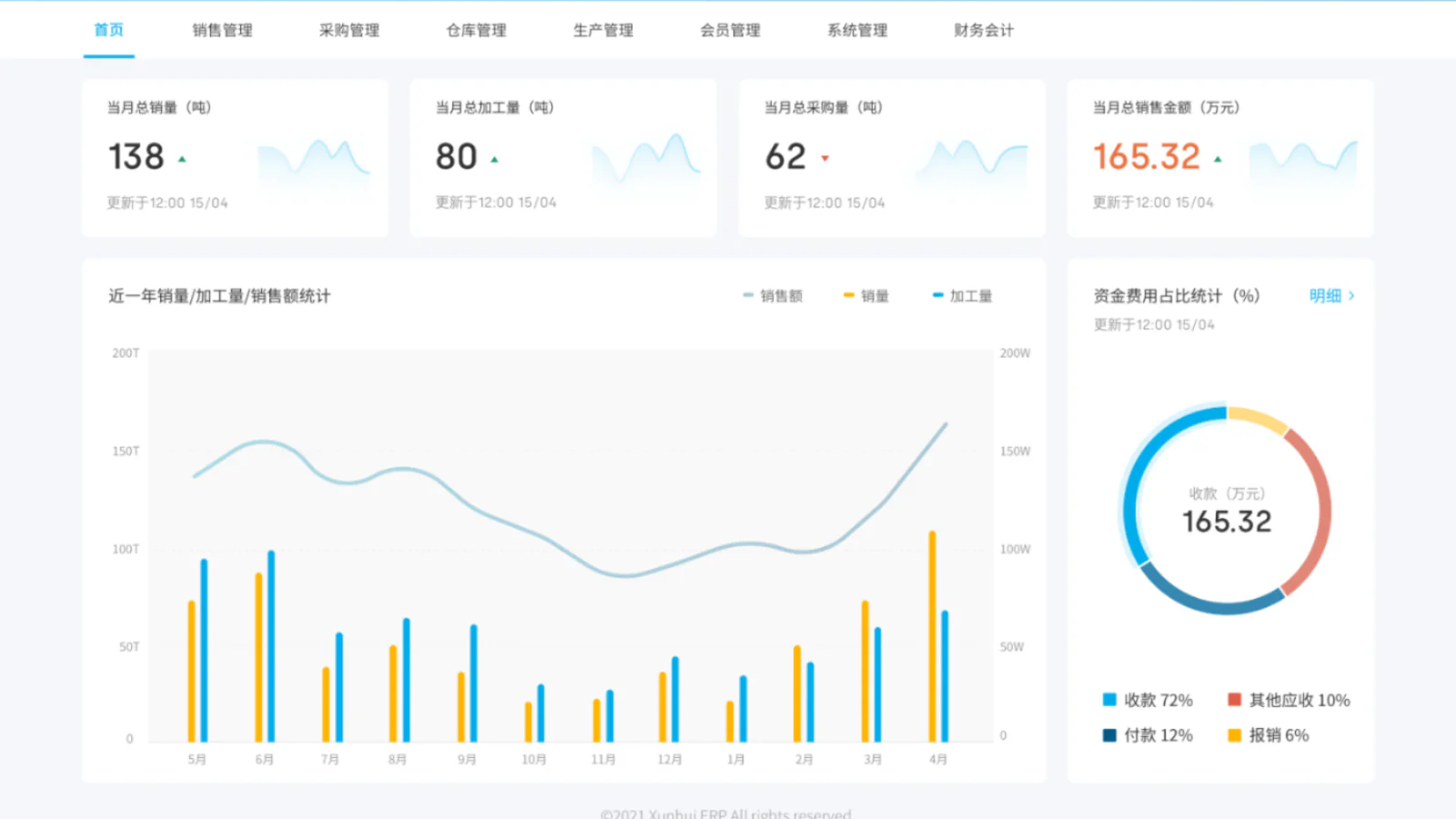Click the sparkline chart in 当月总销量 card
This screenshot has height=819, width=1456.
(x=314, y=160)
